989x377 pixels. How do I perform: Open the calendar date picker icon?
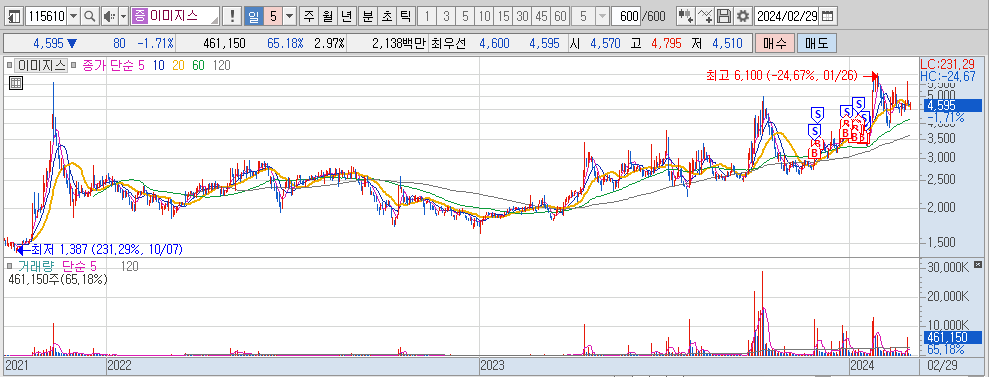[827, 16]
